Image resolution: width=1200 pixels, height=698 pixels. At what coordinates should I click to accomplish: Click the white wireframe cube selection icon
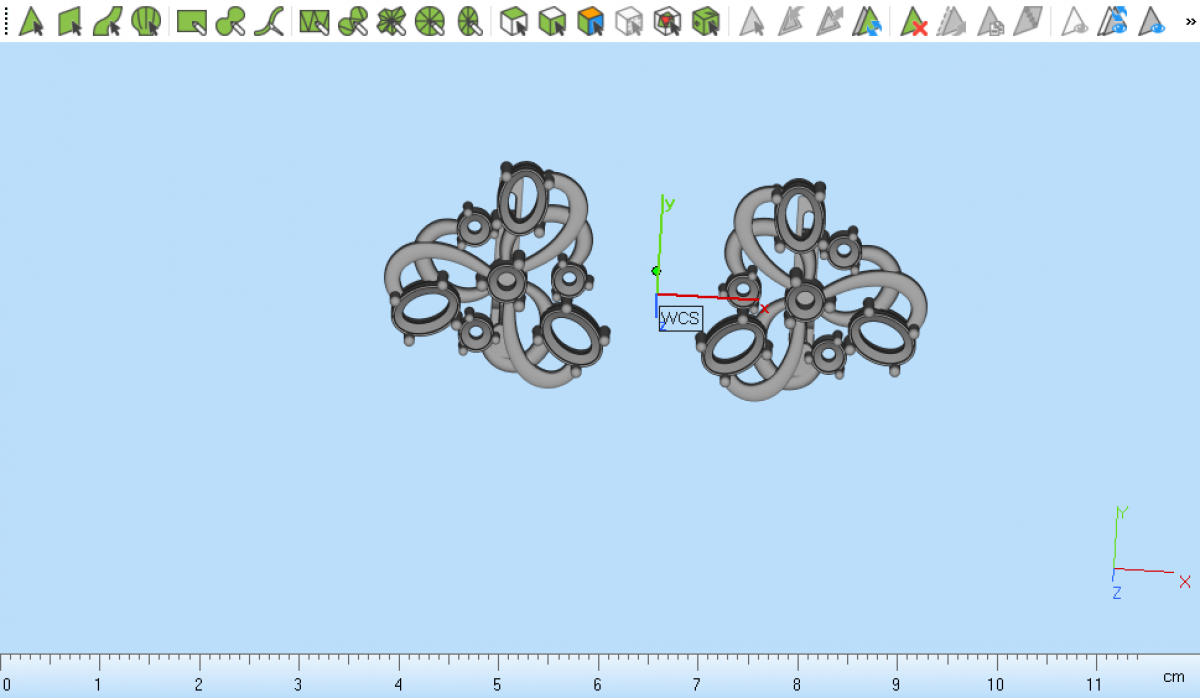point(628,20)
